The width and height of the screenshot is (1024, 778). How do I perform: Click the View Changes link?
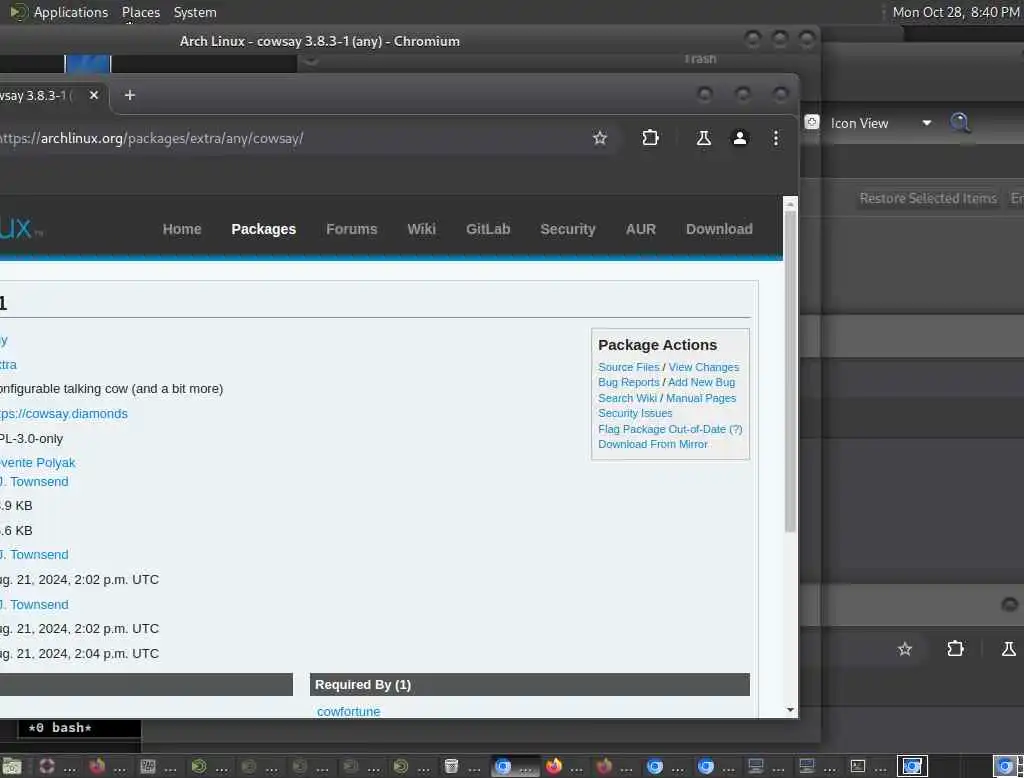pos(703,367)
